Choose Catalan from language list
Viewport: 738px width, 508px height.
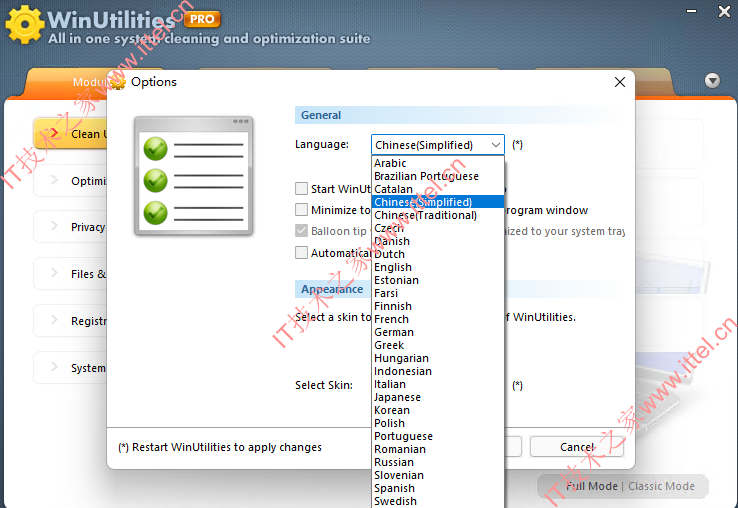click(x=438, y=189)
